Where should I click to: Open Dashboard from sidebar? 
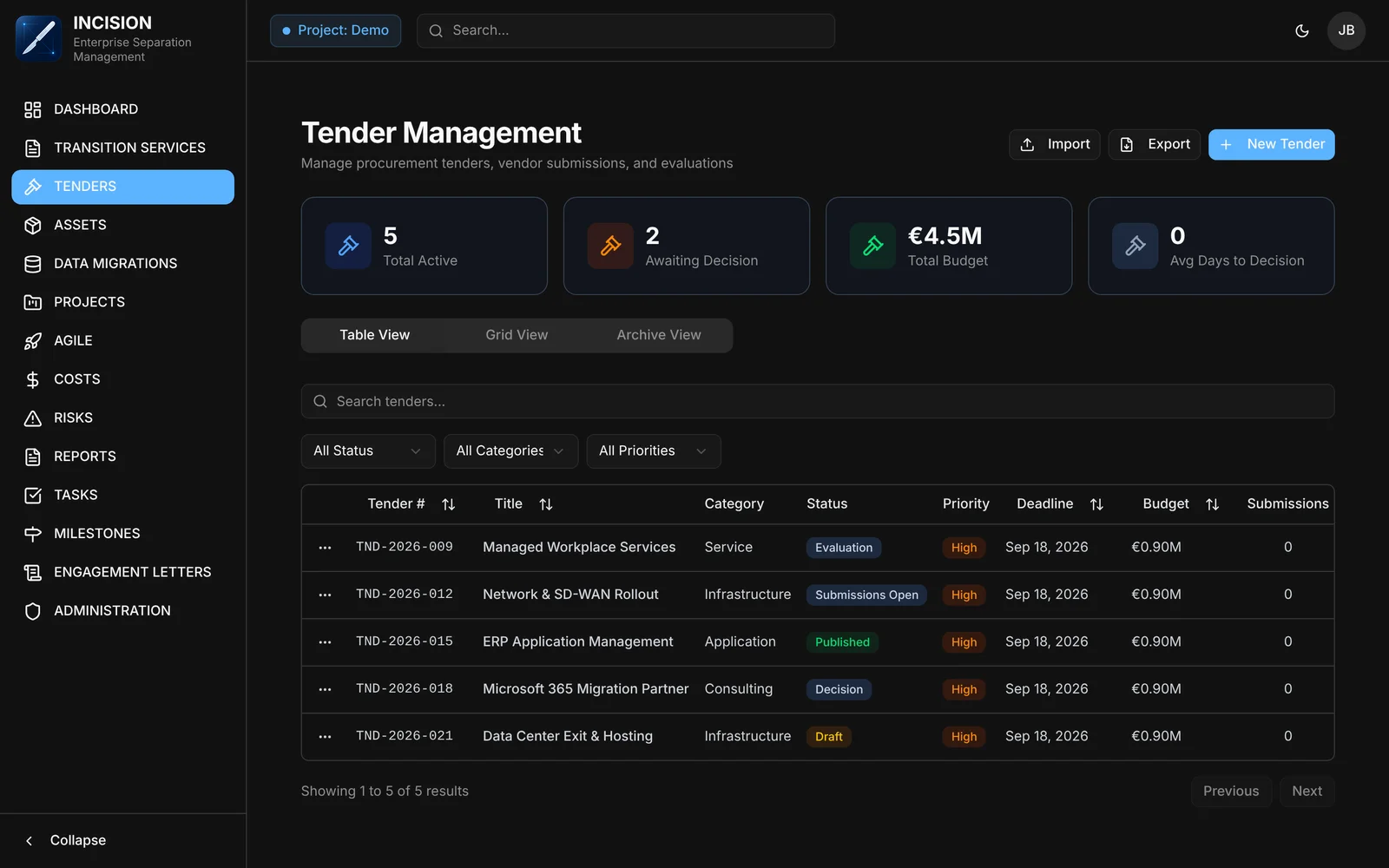[x=122, y=109]
